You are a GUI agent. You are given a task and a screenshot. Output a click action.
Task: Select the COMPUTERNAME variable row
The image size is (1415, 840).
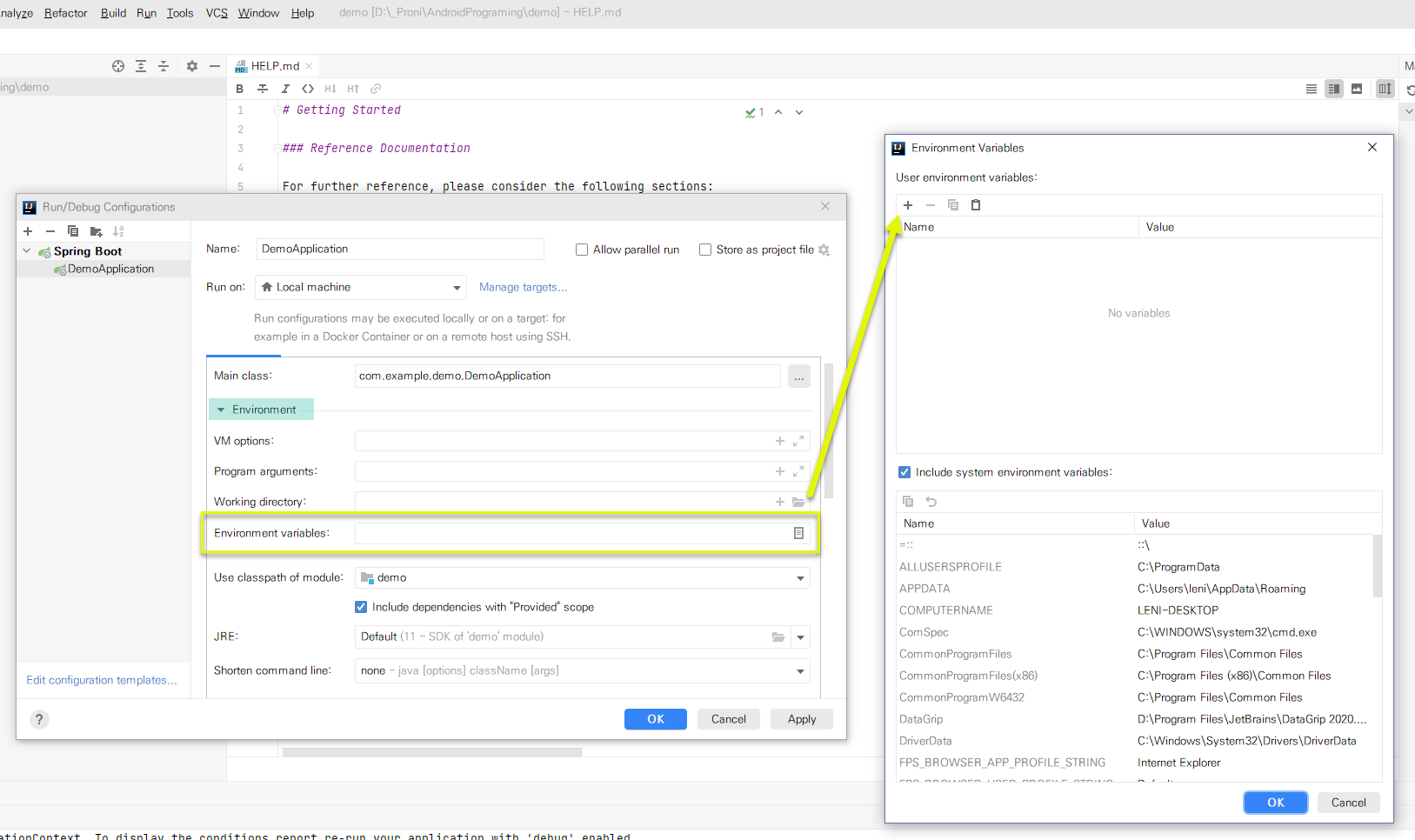[1136, 610]
